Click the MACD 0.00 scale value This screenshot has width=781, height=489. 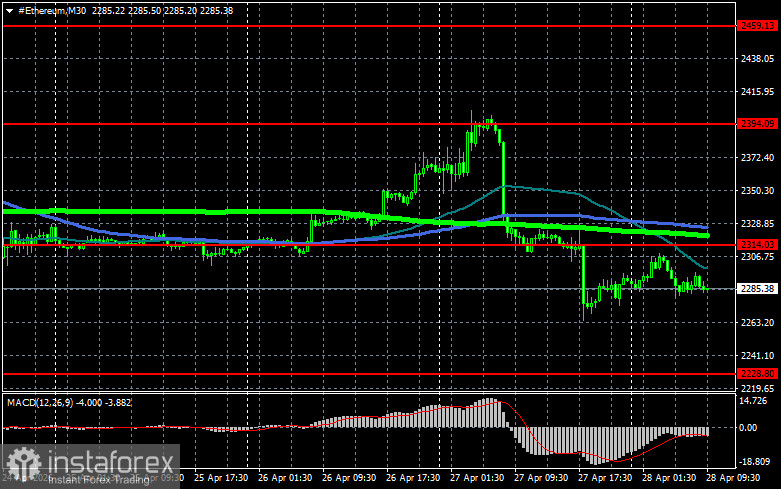(x=748, y=428)
